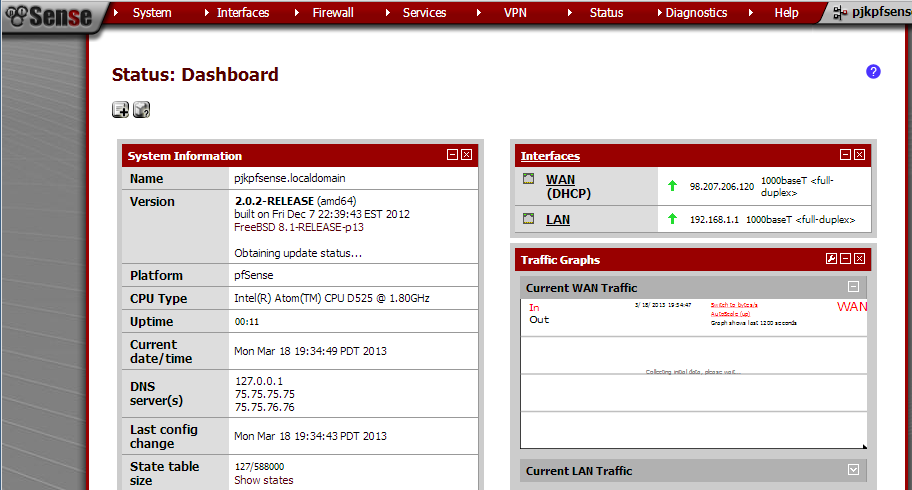Open the Firewall menu

[333, 13]
